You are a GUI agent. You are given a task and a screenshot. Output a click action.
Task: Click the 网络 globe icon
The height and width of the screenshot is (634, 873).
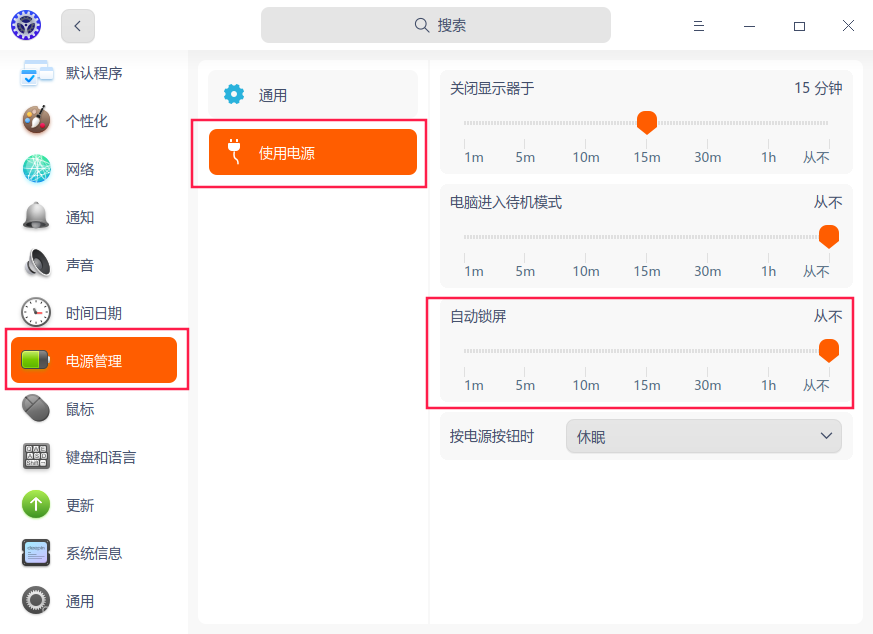click(x=36, y=169)
